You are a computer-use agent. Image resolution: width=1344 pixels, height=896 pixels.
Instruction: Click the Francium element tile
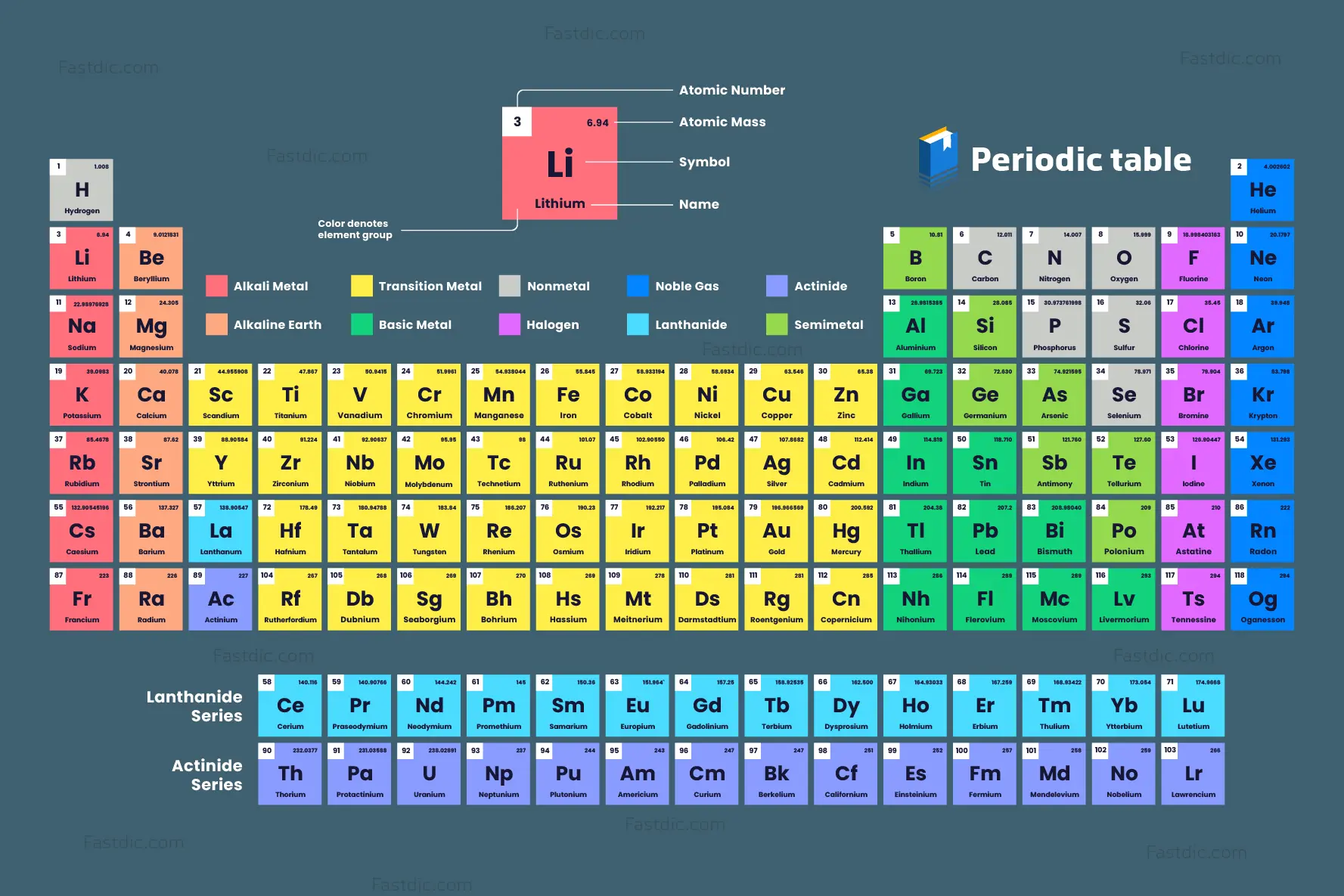[x=82, y=600]
